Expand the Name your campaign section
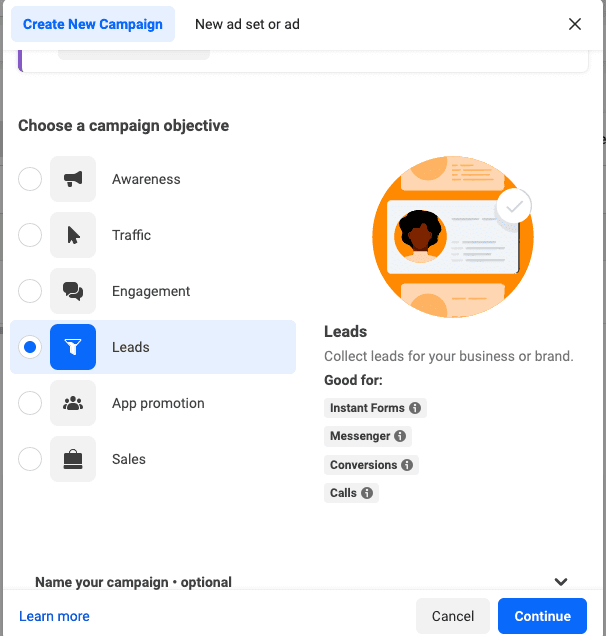Viewport: 606px width, 636px height. pyautogui.click(x=561, y=582)
